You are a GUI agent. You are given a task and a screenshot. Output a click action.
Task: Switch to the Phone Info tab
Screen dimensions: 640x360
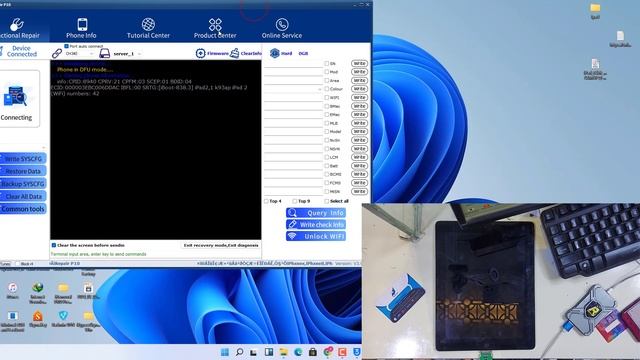81,29
